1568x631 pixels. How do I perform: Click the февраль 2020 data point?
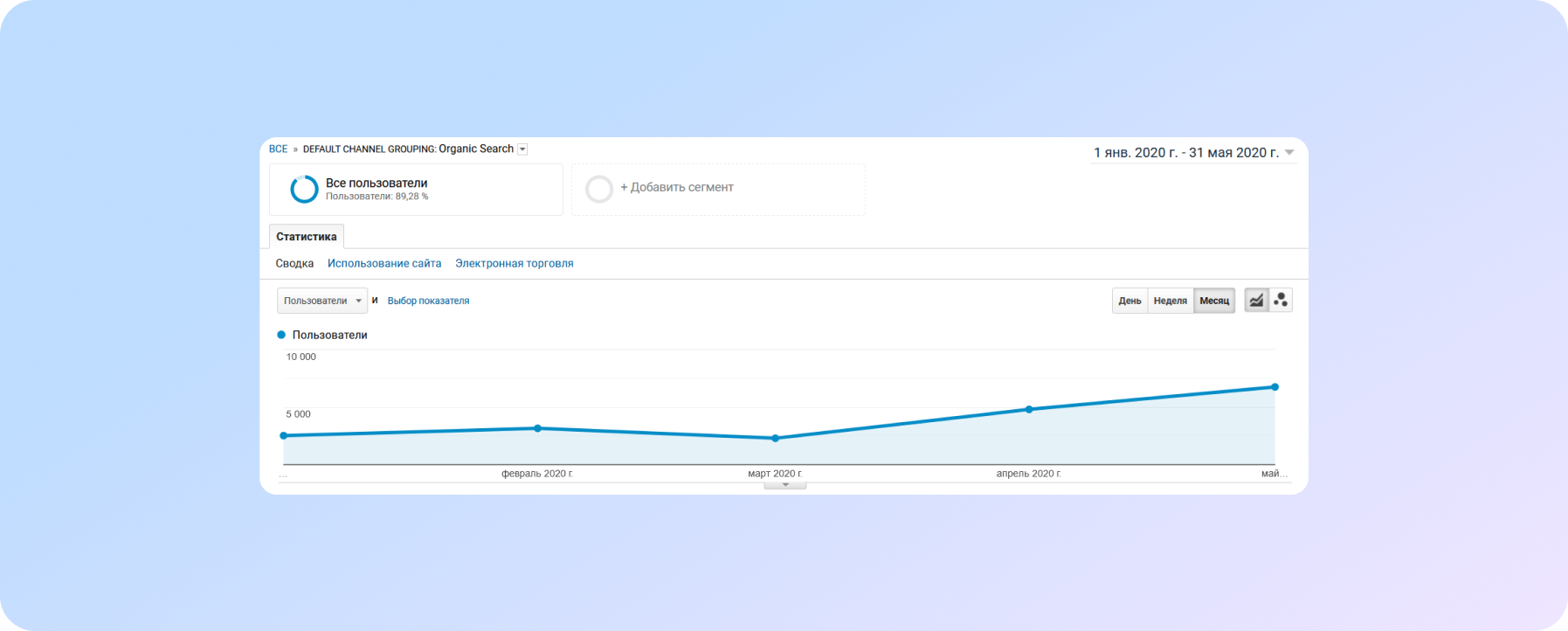537,428
